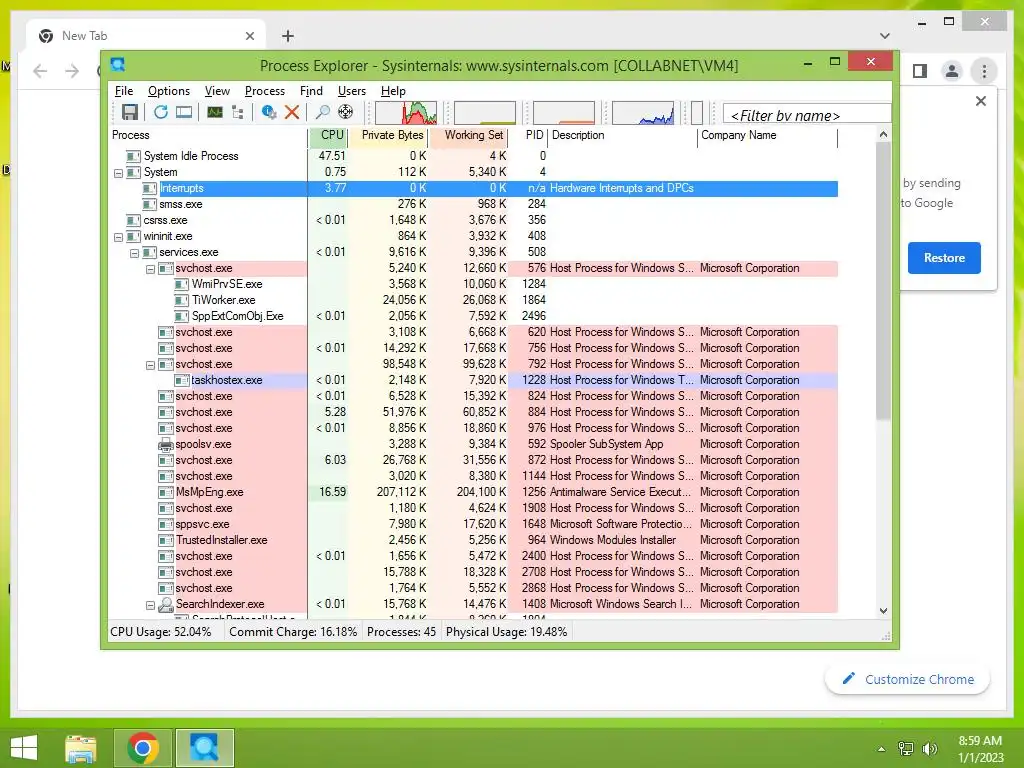Sort by the PID column header
The width and height of the screenshot is (1024, 768).
coord(529,135)
